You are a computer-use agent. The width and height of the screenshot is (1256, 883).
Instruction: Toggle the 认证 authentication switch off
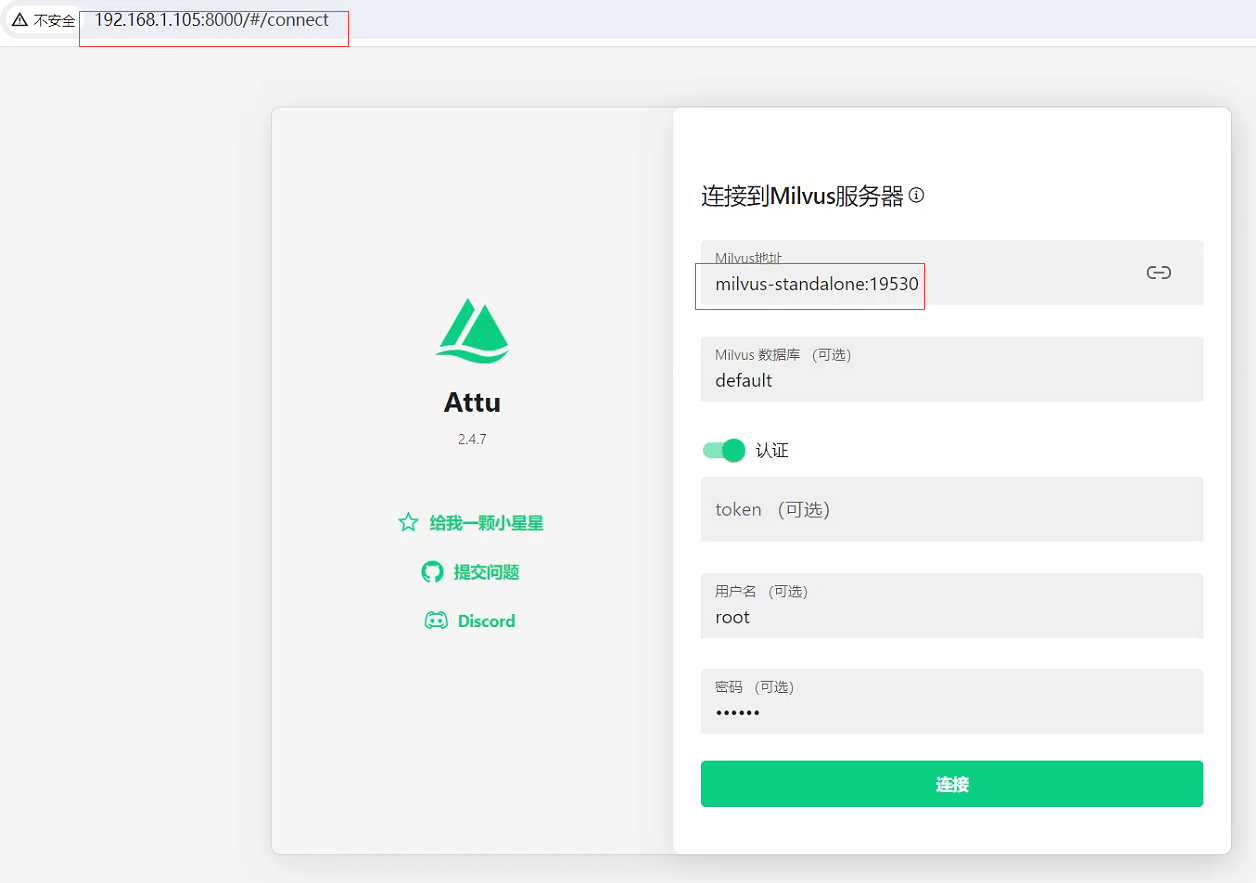tap(724, 450)
